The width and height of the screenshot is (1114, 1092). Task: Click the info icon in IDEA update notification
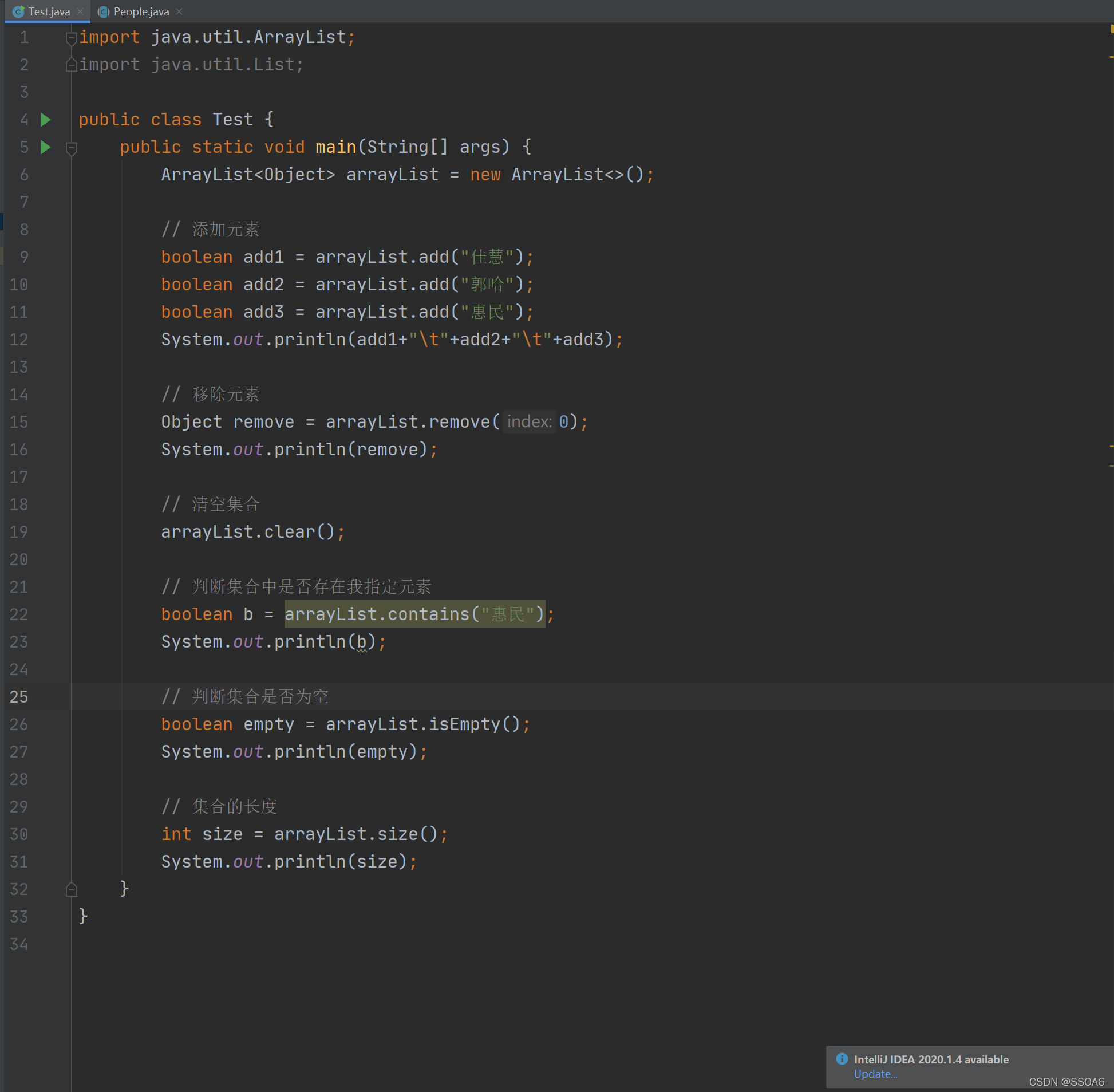click(x=842, y=1059)
